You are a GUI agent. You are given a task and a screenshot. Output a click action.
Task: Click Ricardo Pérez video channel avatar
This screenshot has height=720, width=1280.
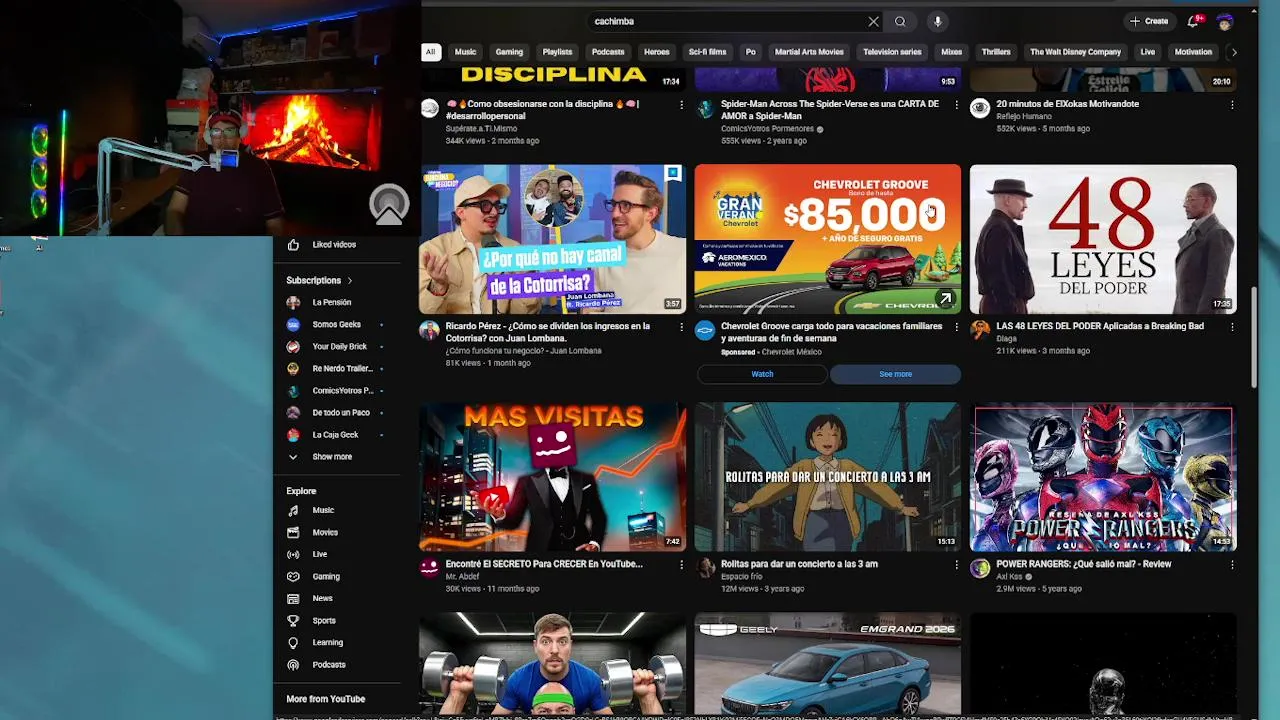tap(430, 331)
